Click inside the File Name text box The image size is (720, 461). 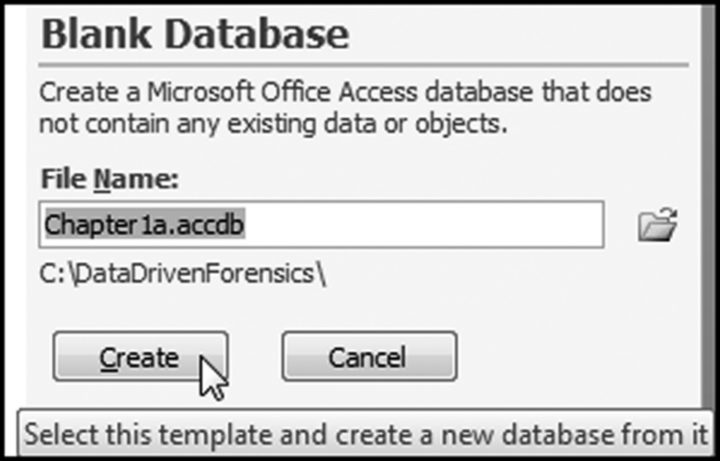point(420,225)
